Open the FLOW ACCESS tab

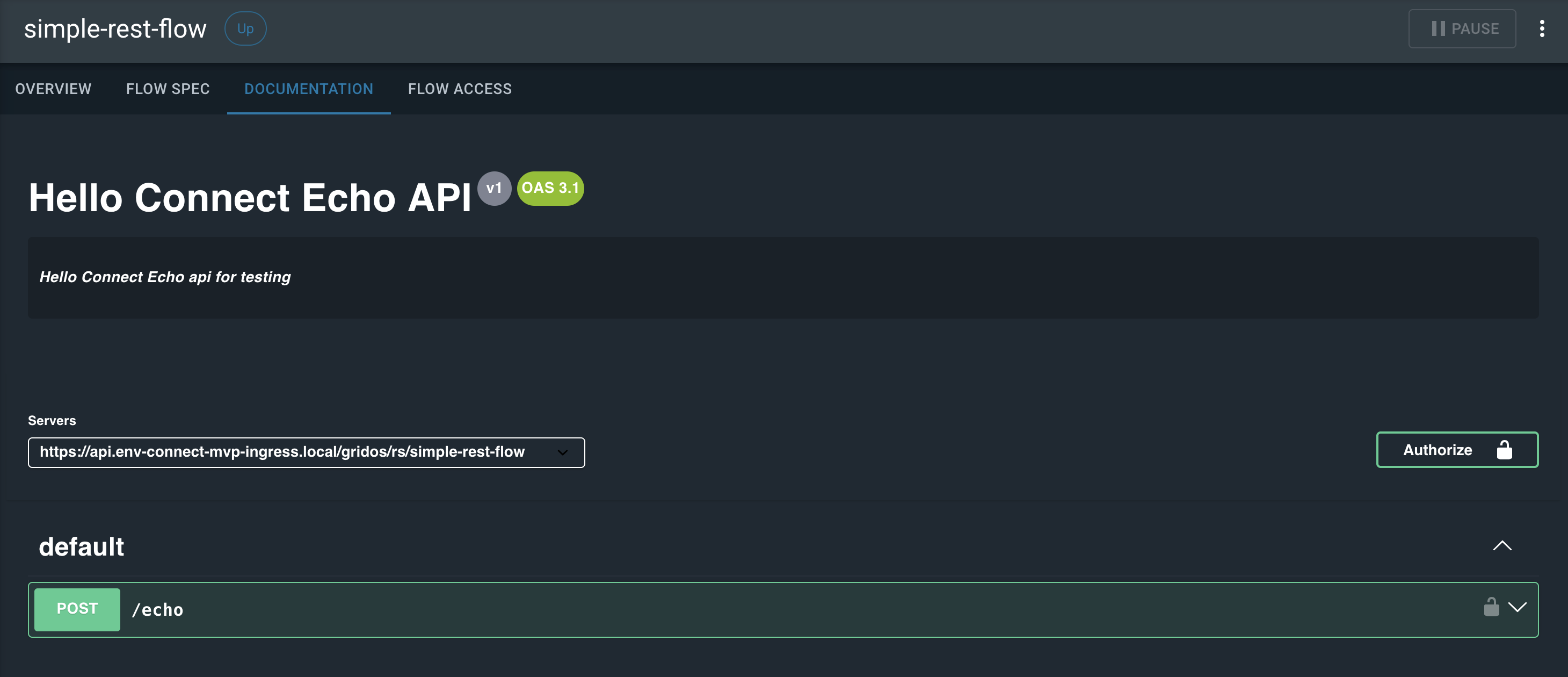(460, 89)
